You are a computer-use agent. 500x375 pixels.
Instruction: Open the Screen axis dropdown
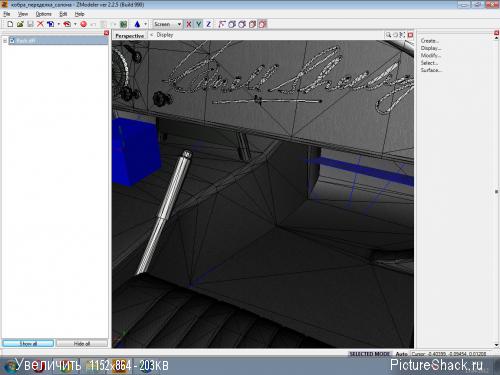coord(167,24)
